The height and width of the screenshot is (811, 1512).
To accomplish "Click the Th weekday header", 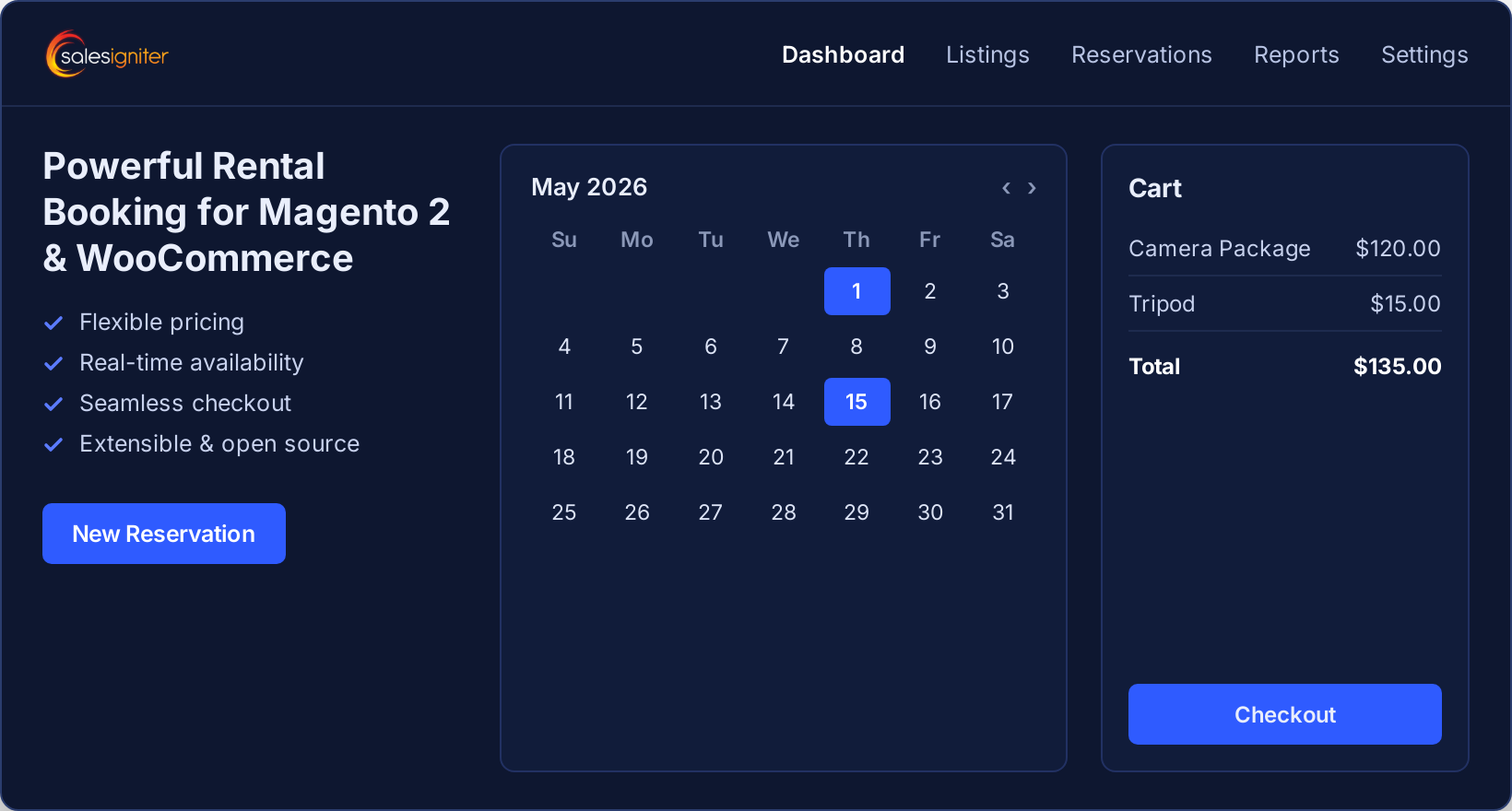I will pos(856,240).
